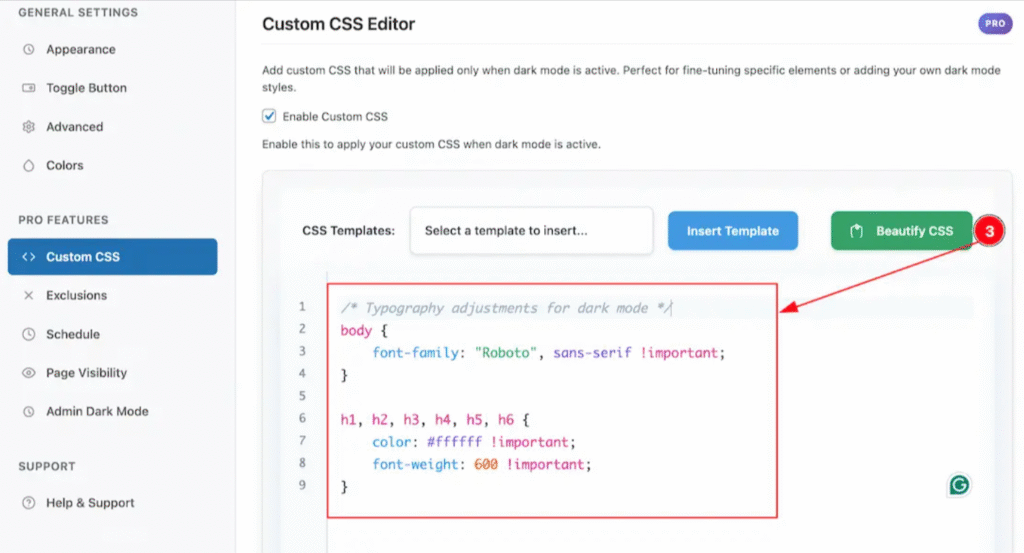1024x553 pixels.
Task: Click the Beautify CSS button
Action: (x=901, y=230)
